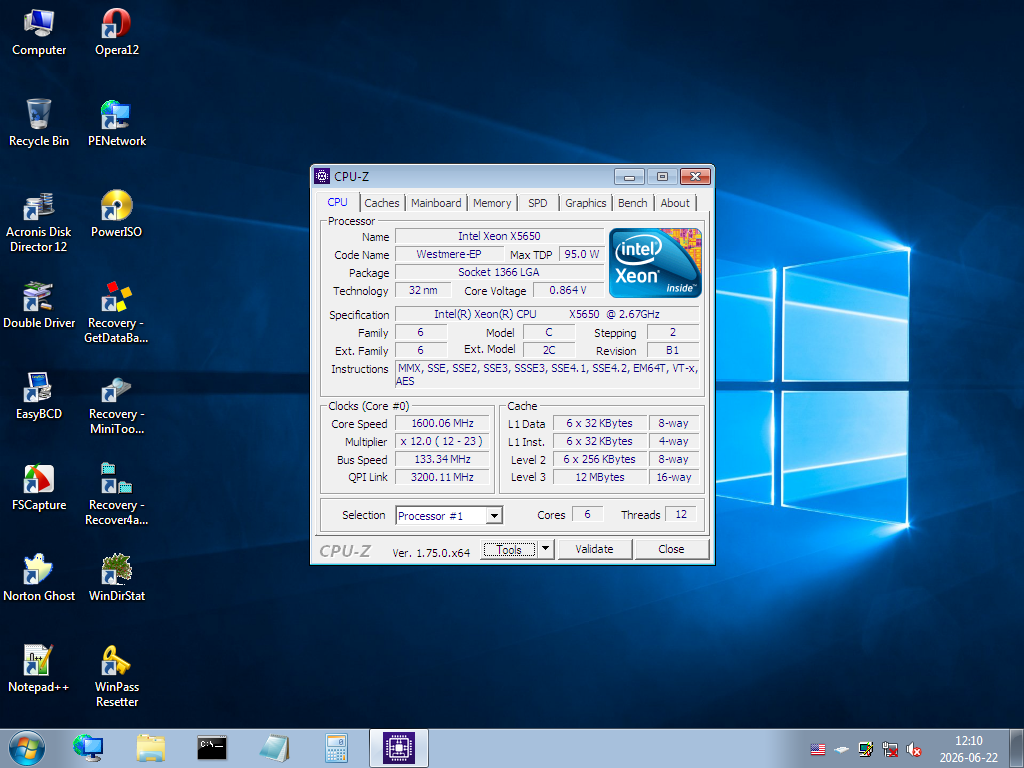Click the Intel Xeon inside logo

[x=655, y=263]
